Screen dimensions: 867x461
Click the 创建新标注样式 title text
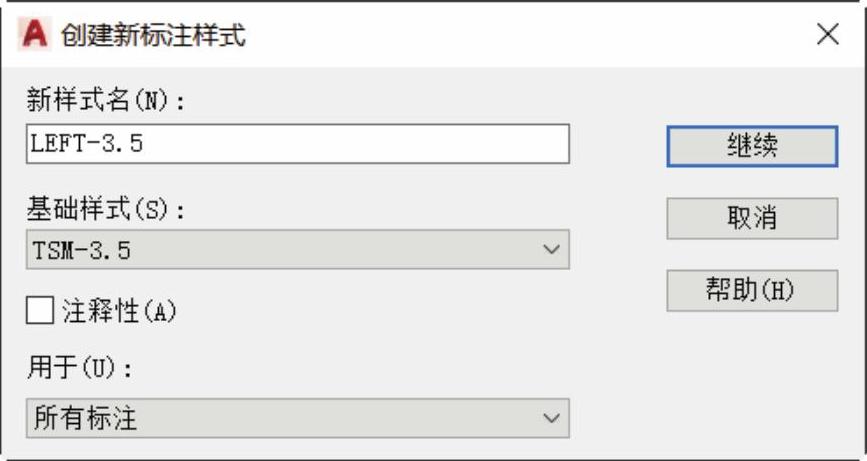(x=152, y=36)
